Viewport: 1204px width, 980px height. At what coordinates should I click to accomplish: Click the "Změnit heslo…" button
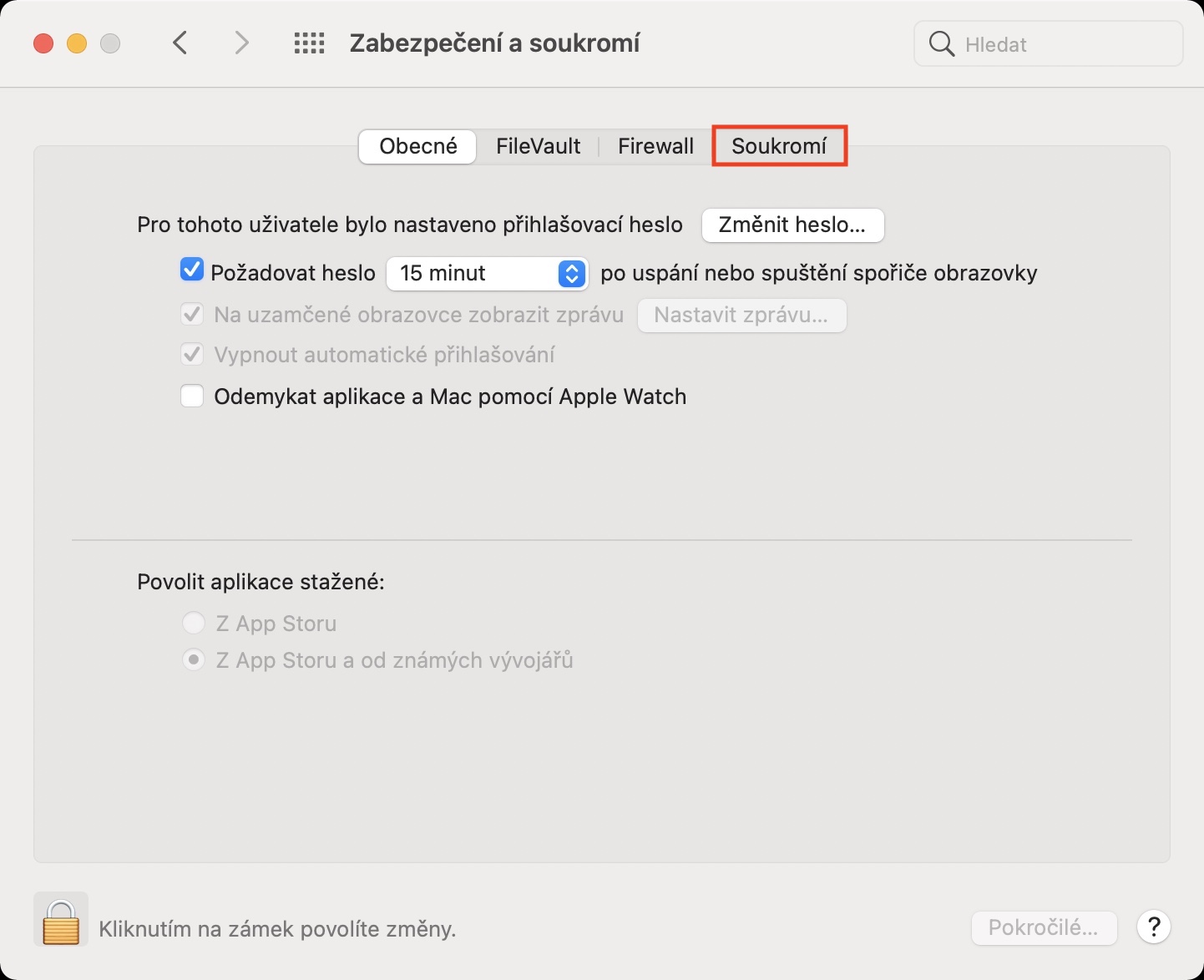[x=792, y=225]
